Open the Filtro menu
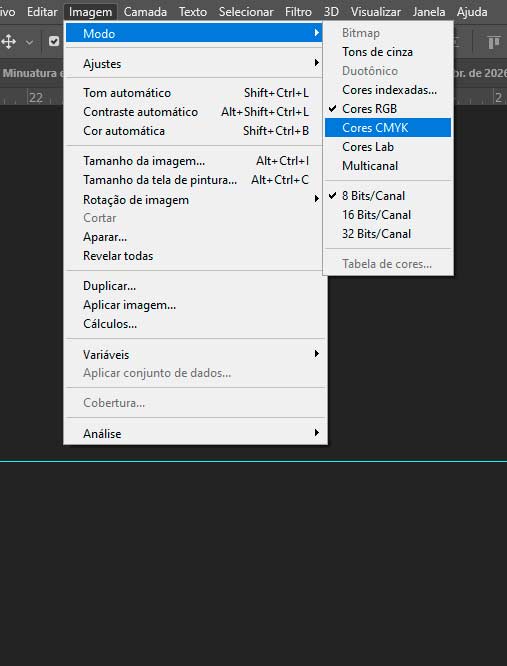Viewport: 507px width, 666px height. coord(298,11)
